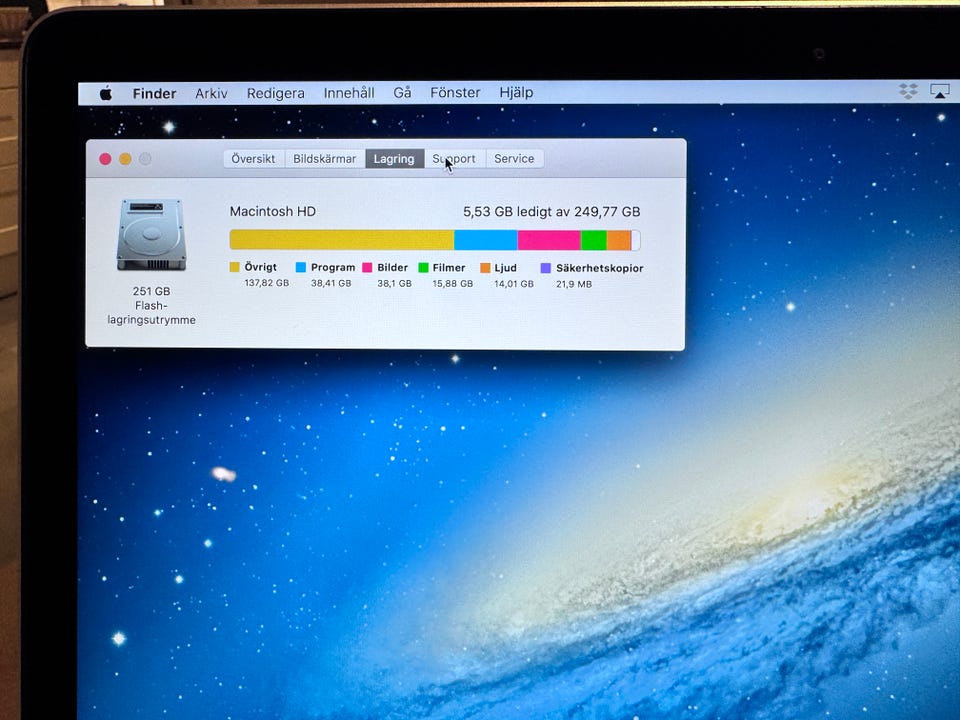Viewport: 960px width, 720px height.
Task: Click the 15,88 GB value
Action: (x=452, y=283)
